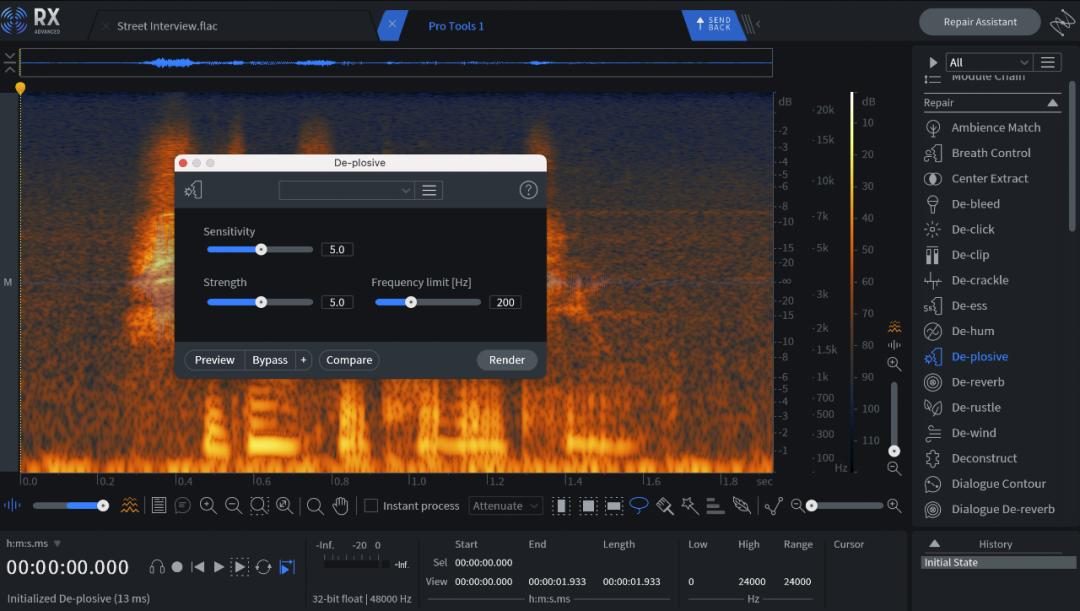Toggle Bypass in De-plosive dialog
The image size is (1080, 611).
270,360
